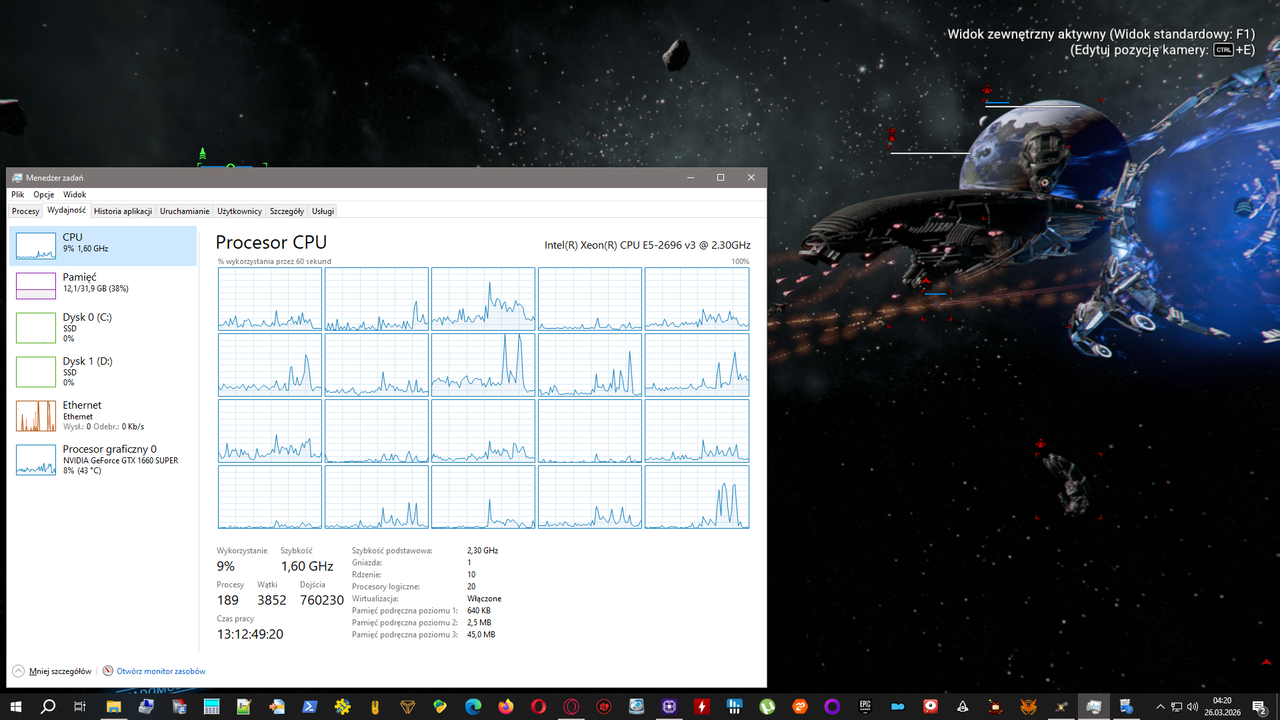Select Dysk 0 (C:) in sidebar
1280x720 pixels.
tap(103, 327)
